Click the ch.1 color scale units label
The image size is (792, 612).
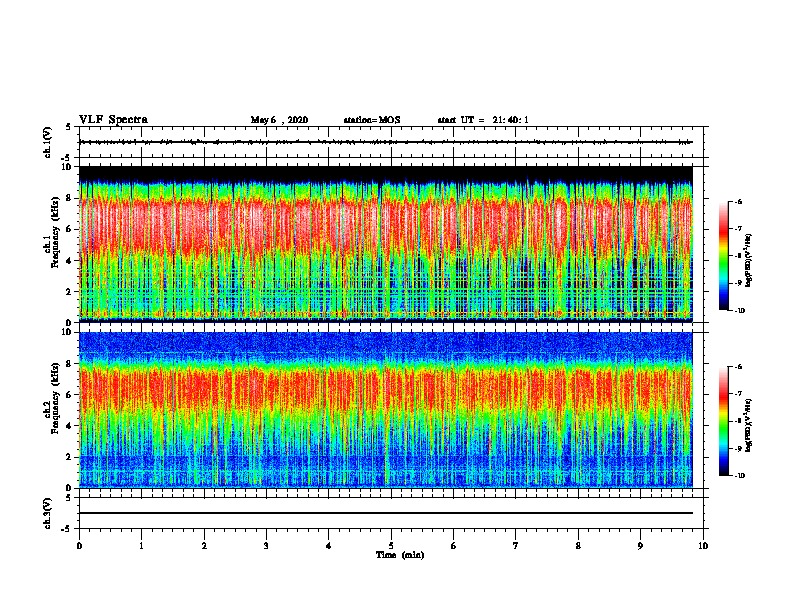point(748,260)
